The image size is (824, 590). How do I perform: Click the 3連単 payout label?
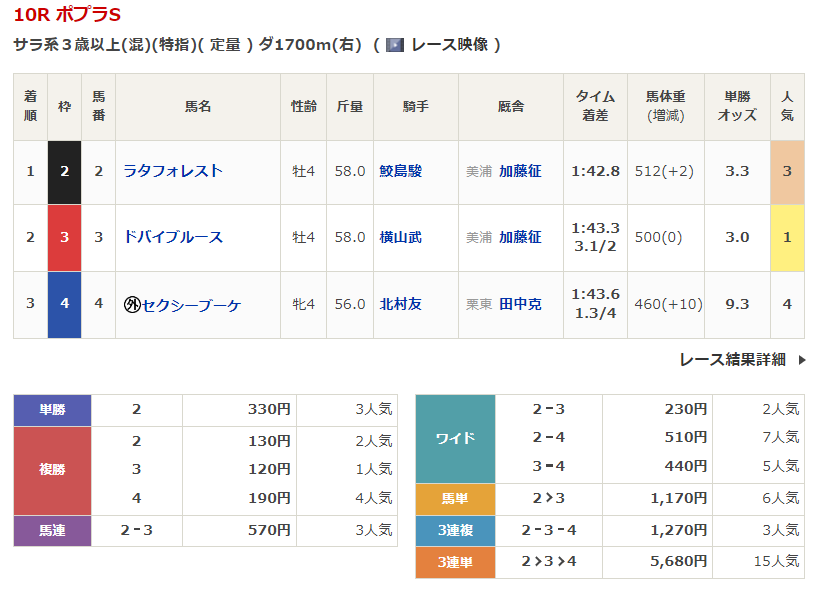(455, 563)
